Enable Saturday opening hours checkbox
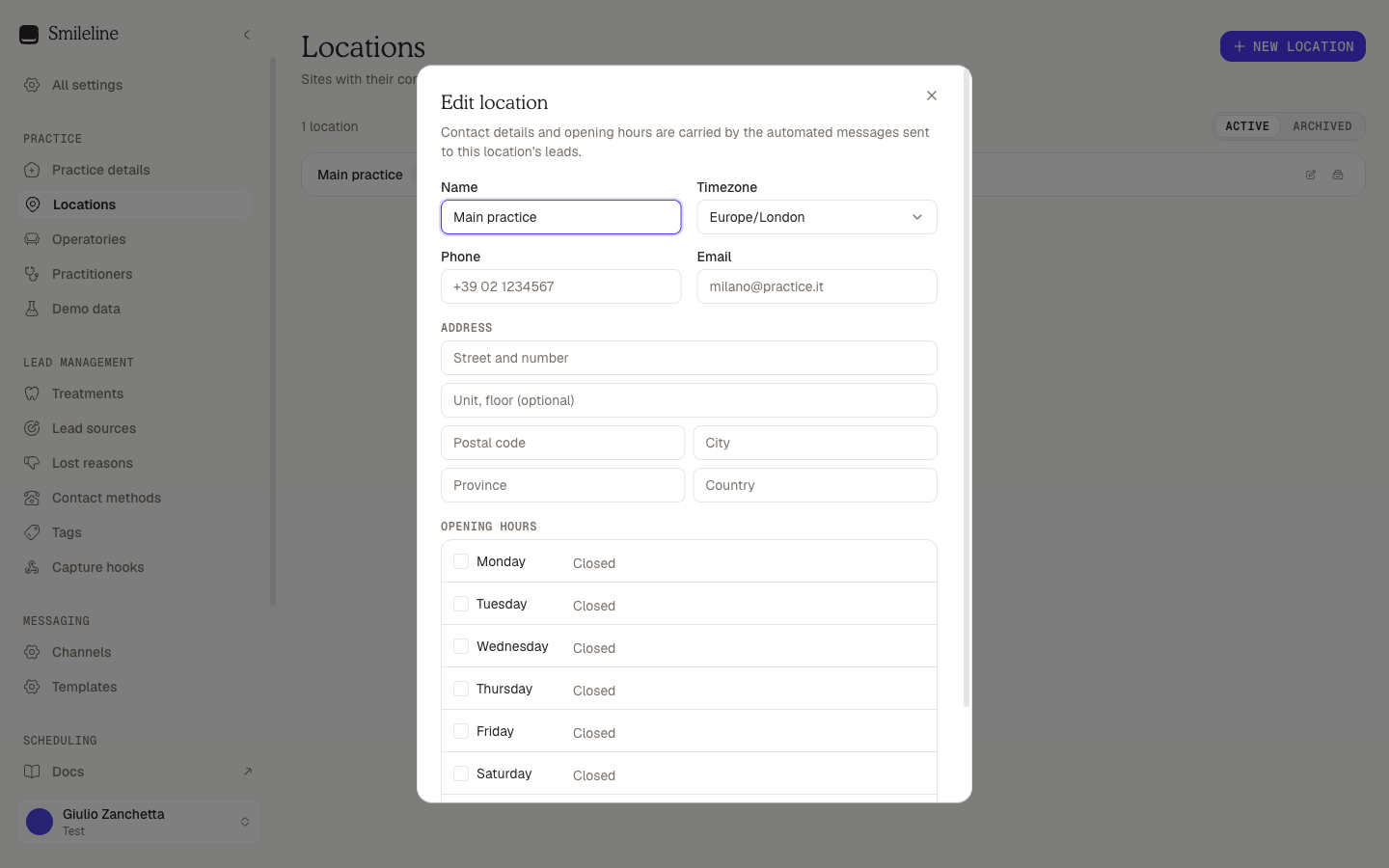 click(x=461, y=773)
